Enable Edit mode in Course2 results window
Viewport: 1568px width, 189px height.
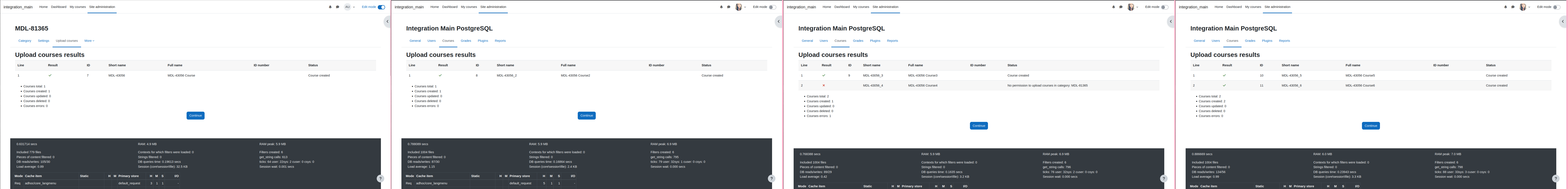[x=772, y=7]
